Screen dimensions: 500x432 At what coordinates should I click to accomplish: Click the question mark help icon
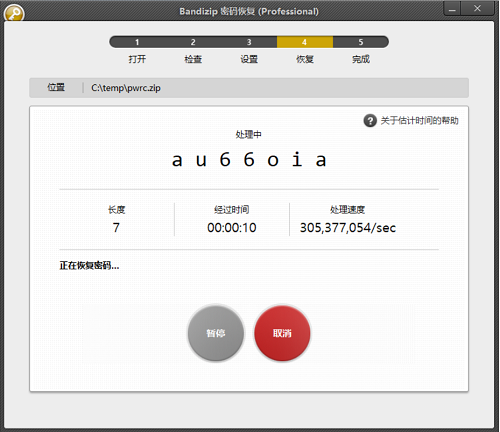click(370, 121)
